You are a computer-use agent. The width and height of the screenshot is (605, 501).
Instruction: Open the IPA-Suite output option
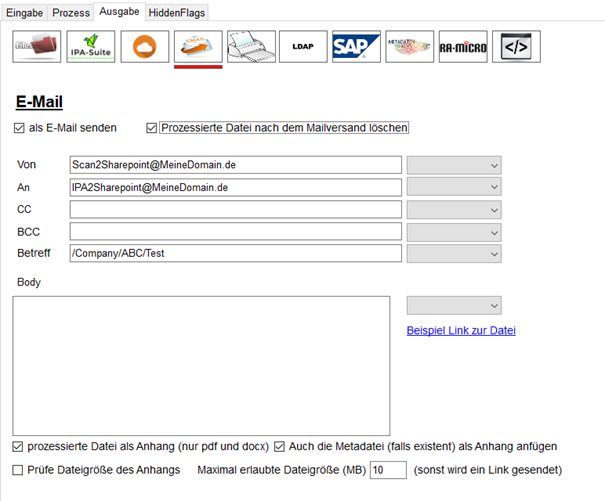(90, 47)
